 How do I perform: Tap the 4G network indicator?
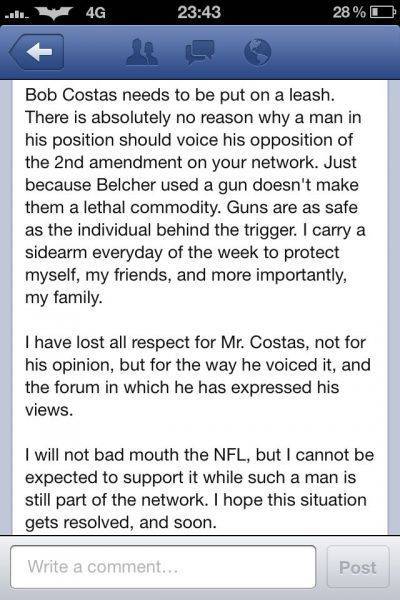[96, 13]
